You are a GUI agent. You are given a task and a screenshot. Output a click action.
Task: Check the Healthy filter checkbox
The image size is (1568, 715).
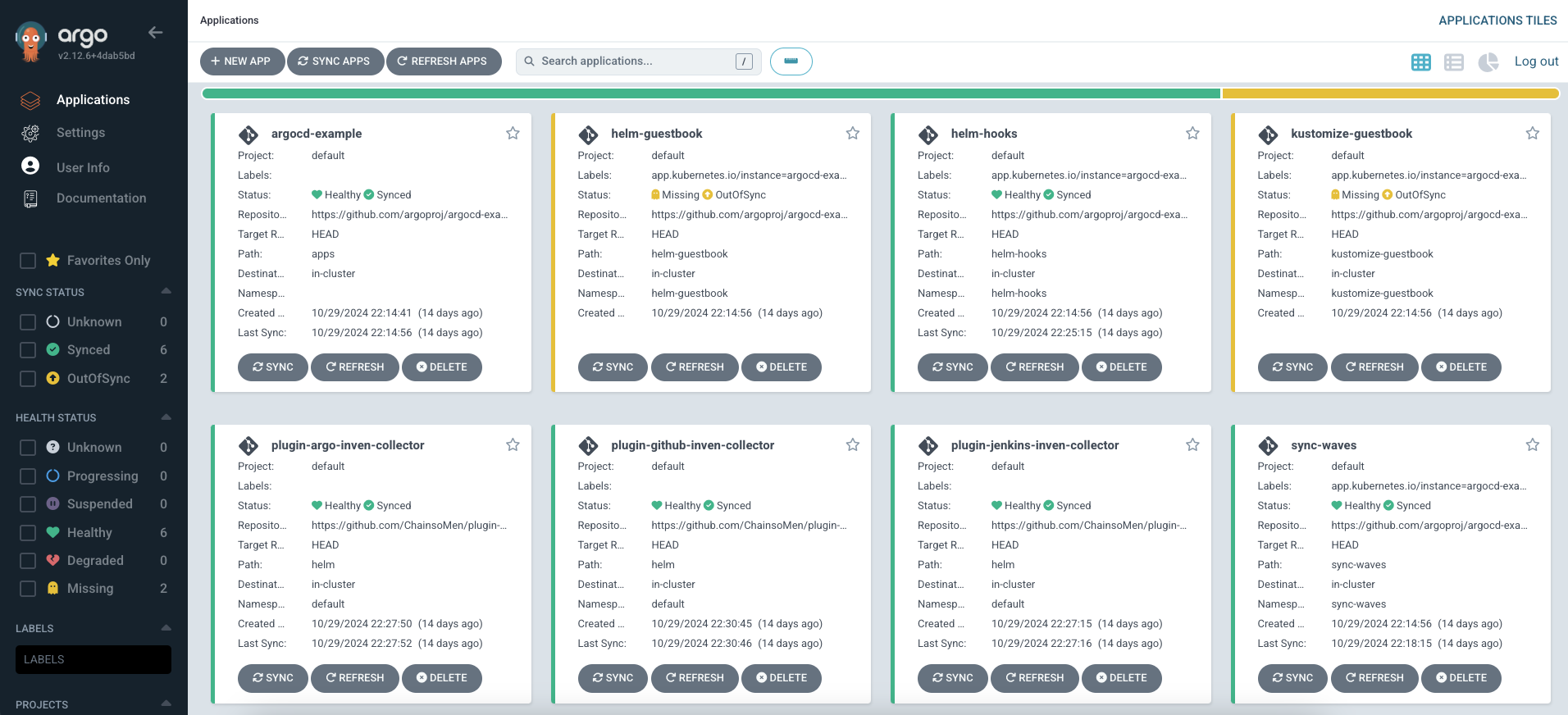click(x=28, y=533)
